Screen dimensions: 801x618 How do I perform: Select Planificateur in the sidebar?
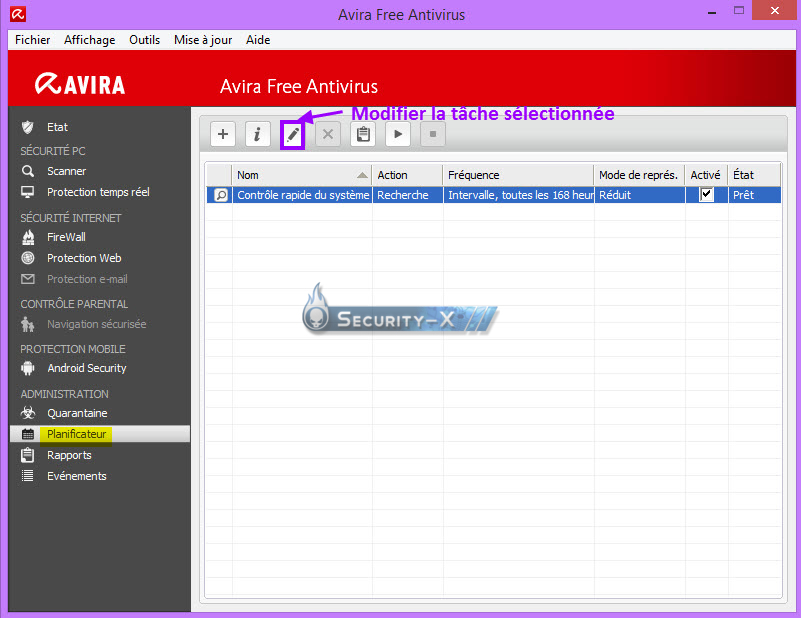pos(77,434)
